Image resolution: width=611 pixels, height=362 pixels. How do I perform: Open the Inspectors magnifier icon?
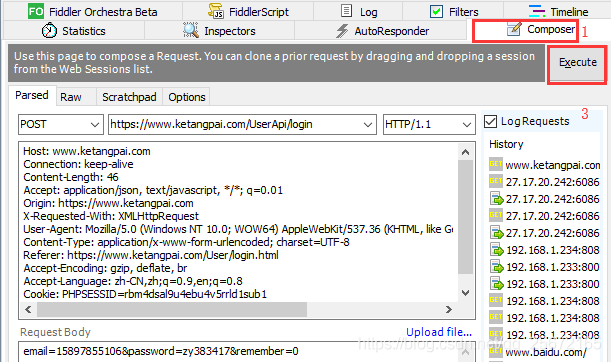pyautogui.click(x=191, y=30)
